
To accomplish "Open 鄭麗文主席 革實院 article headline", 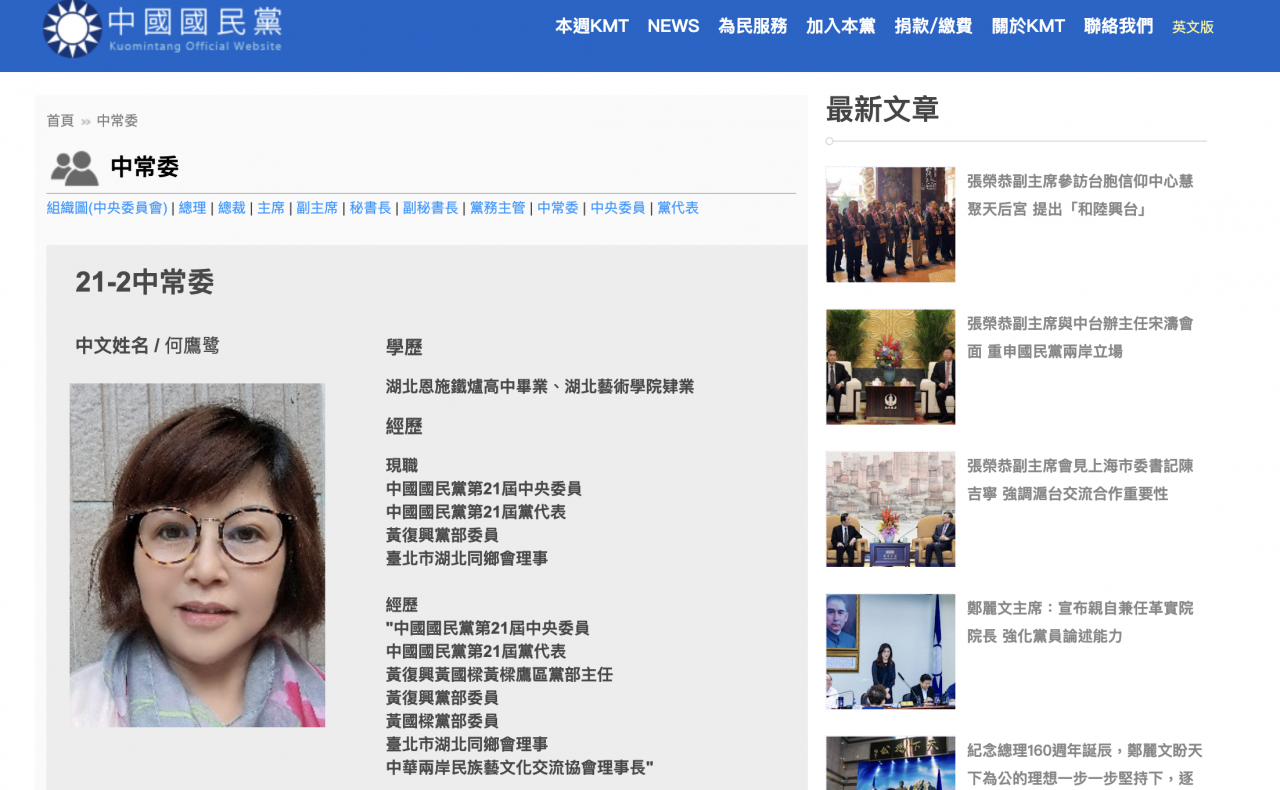I will tap(1079, 622).
